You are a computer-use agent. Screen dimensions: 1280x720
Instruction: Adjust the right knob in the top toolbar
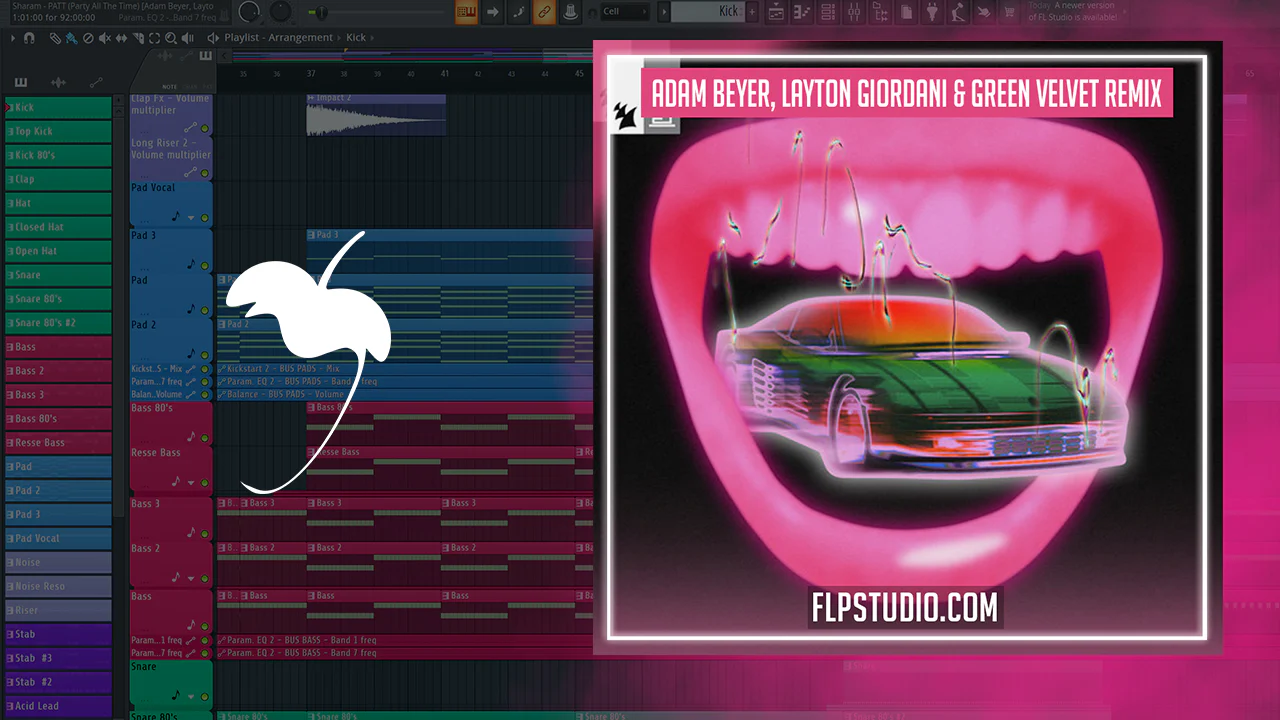[282, 12]
